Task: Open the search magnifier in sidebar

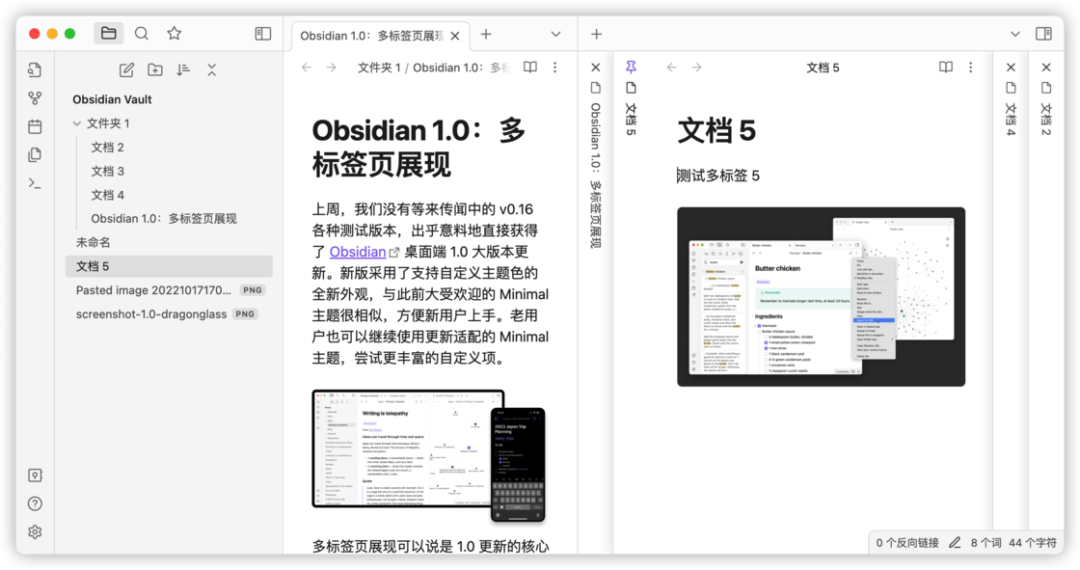Action: pyautogui.click(x=141, y=33)
